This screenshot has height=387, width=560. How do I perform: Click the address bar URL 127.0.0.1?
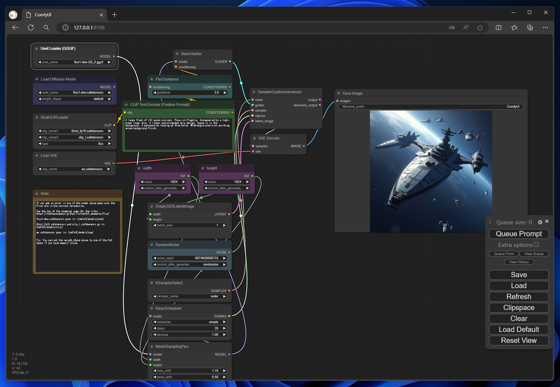pos(89,27)
